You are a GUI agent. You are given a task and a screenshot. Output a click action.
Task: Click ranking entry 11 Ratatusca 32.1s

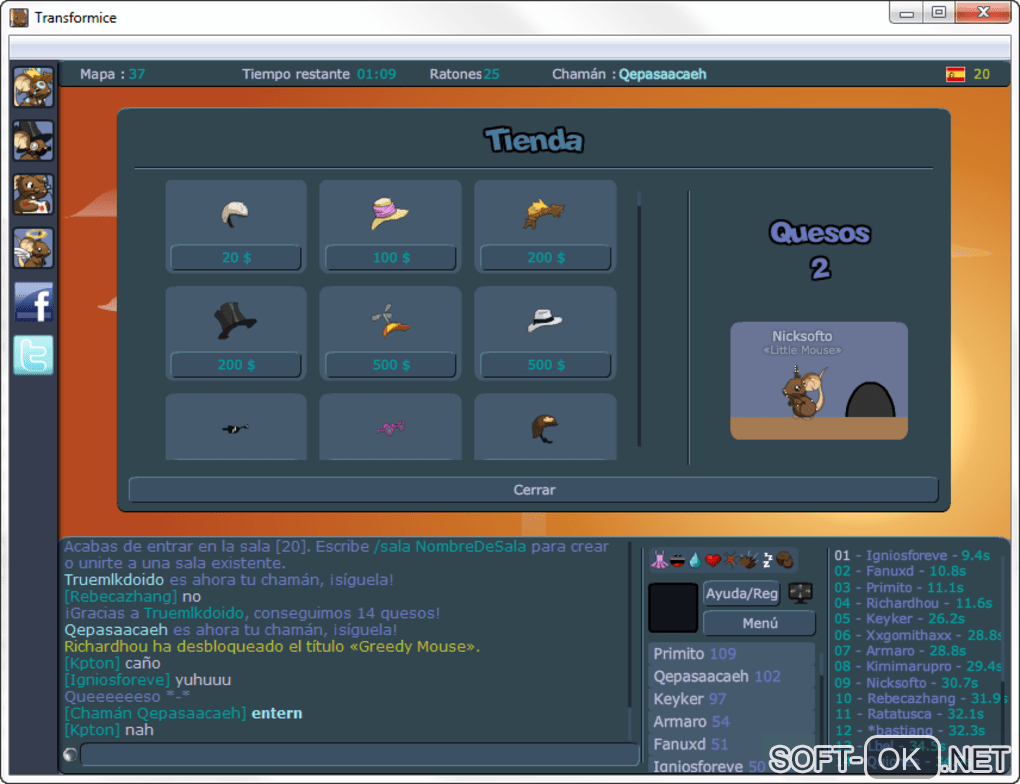(x=909, y=714)
